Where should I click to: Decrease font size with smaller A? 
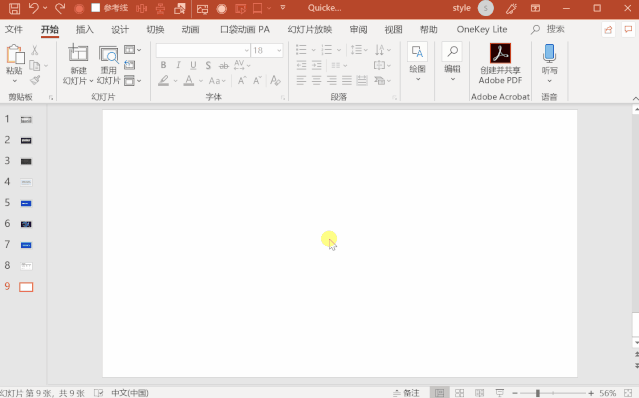pyautogui.click(x=257, y=81)
